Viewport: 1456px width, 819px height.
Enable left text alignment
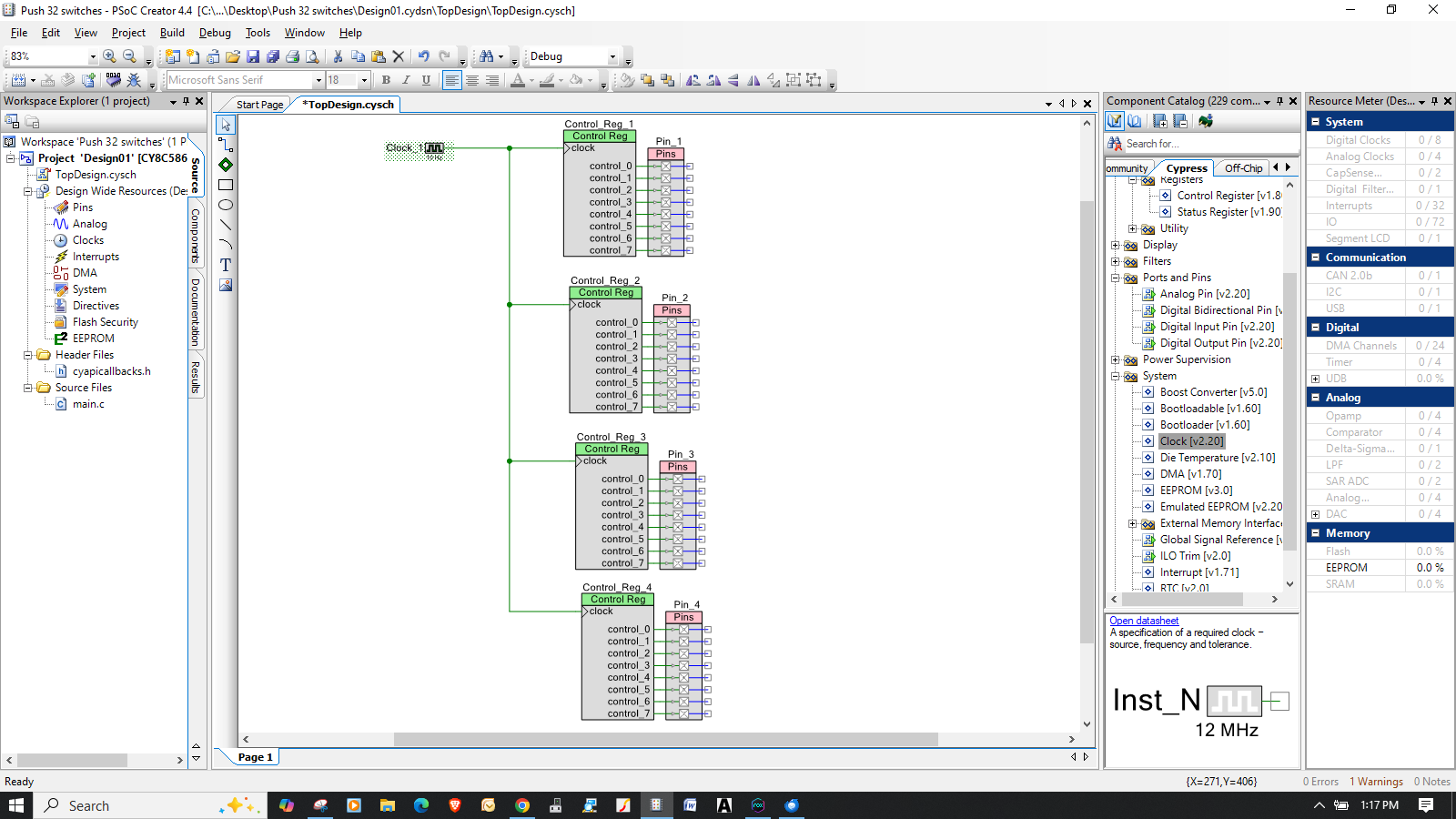tap(451, 80)
